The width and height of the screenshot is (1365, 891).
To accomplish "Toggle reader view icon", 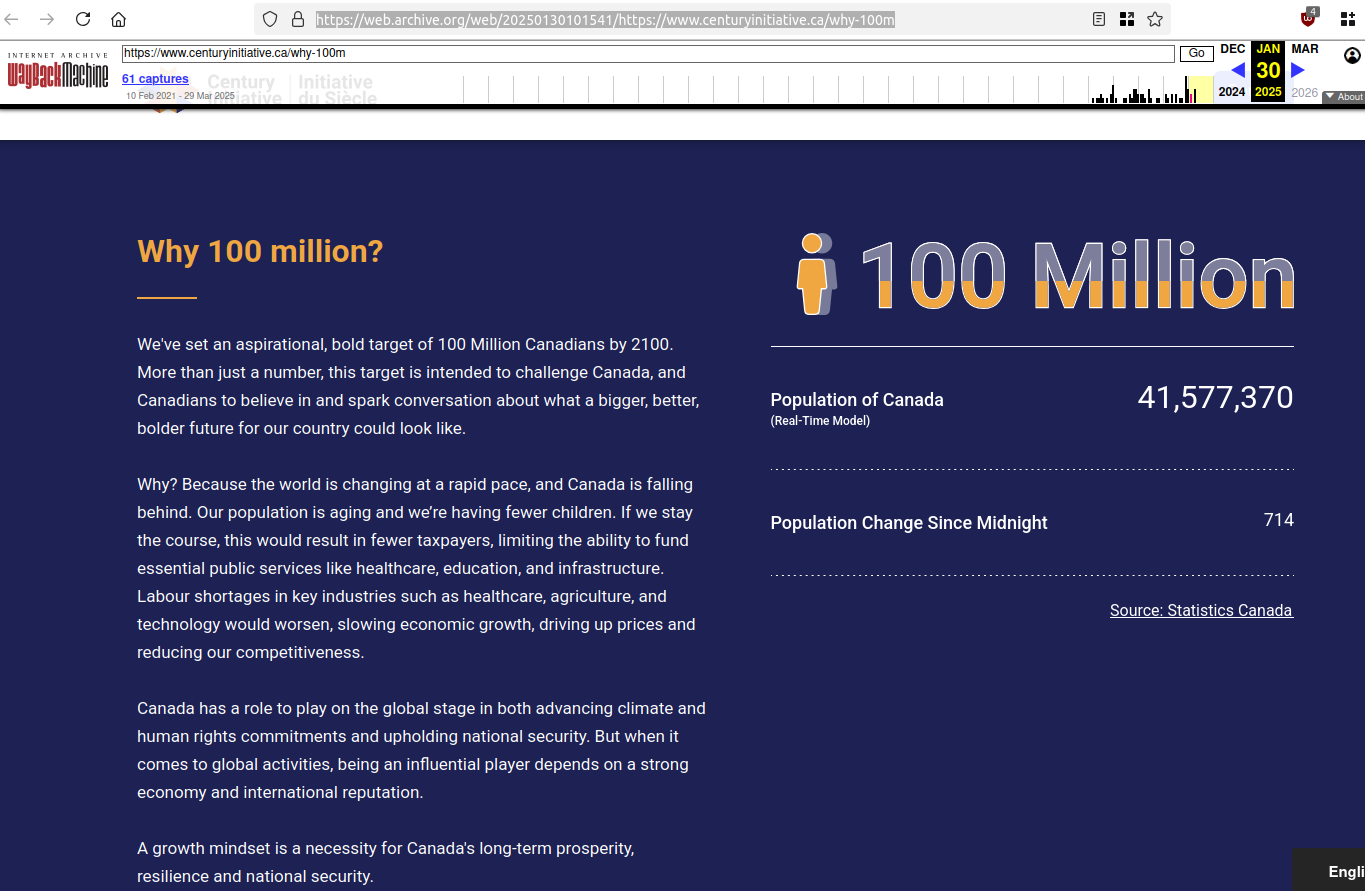I will (x=1099, y=19).
